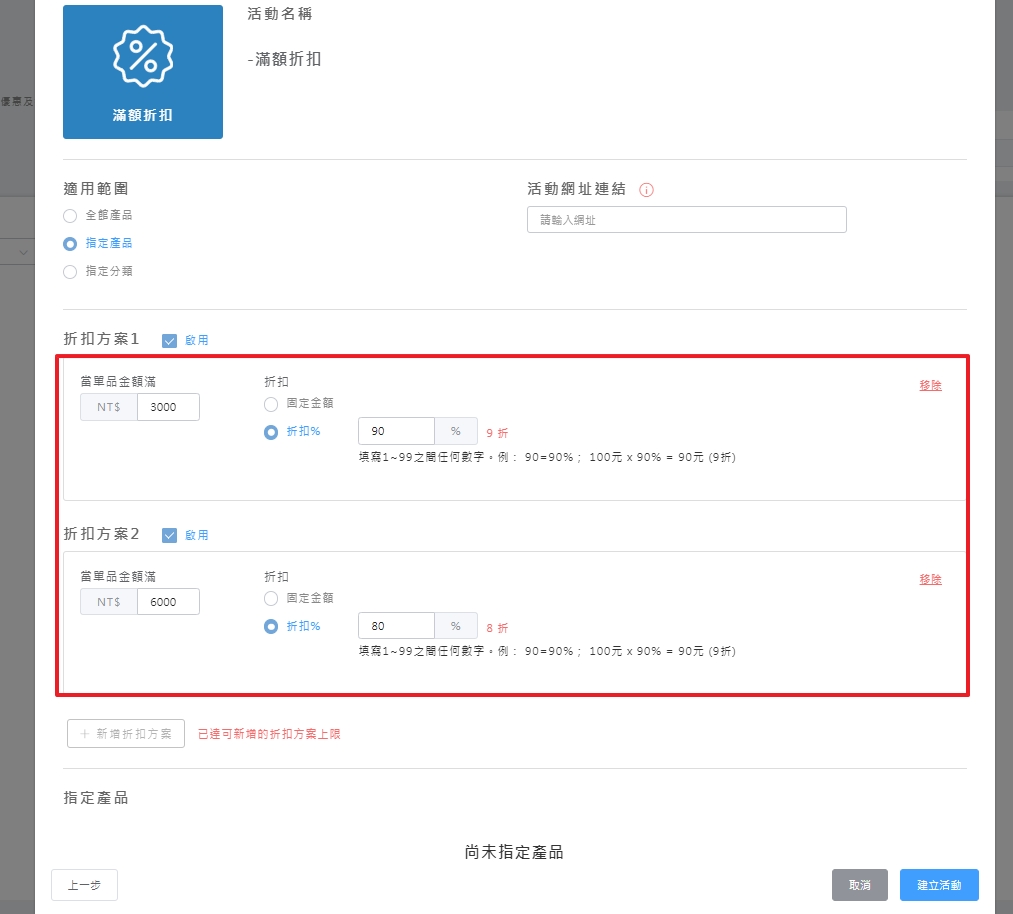Screen dimensions: 1013x914
Task: Click the 6000 minimum amount field
Action: [x=167, y=602]
